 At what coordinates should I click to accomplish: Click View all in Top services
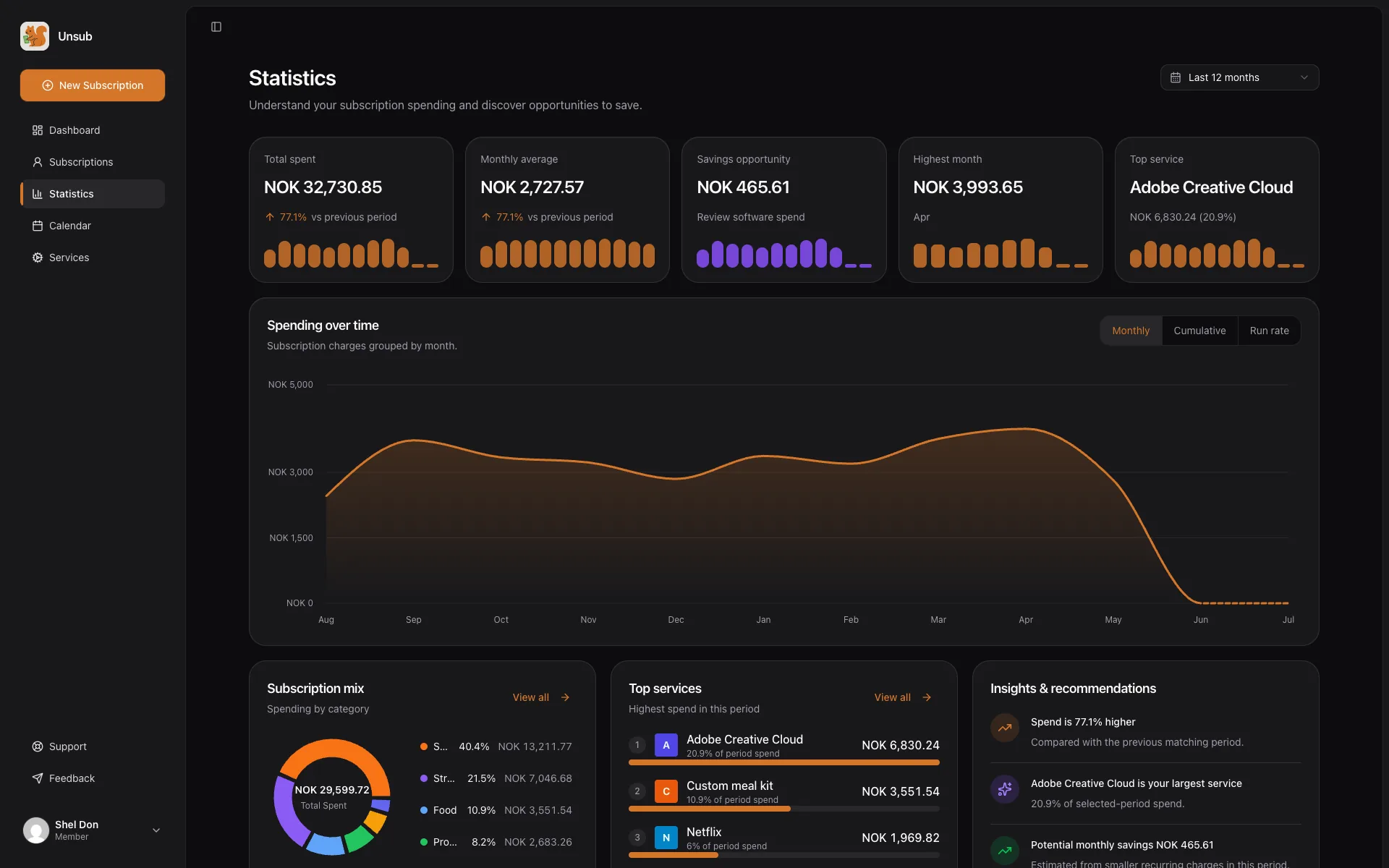point(903,697)
